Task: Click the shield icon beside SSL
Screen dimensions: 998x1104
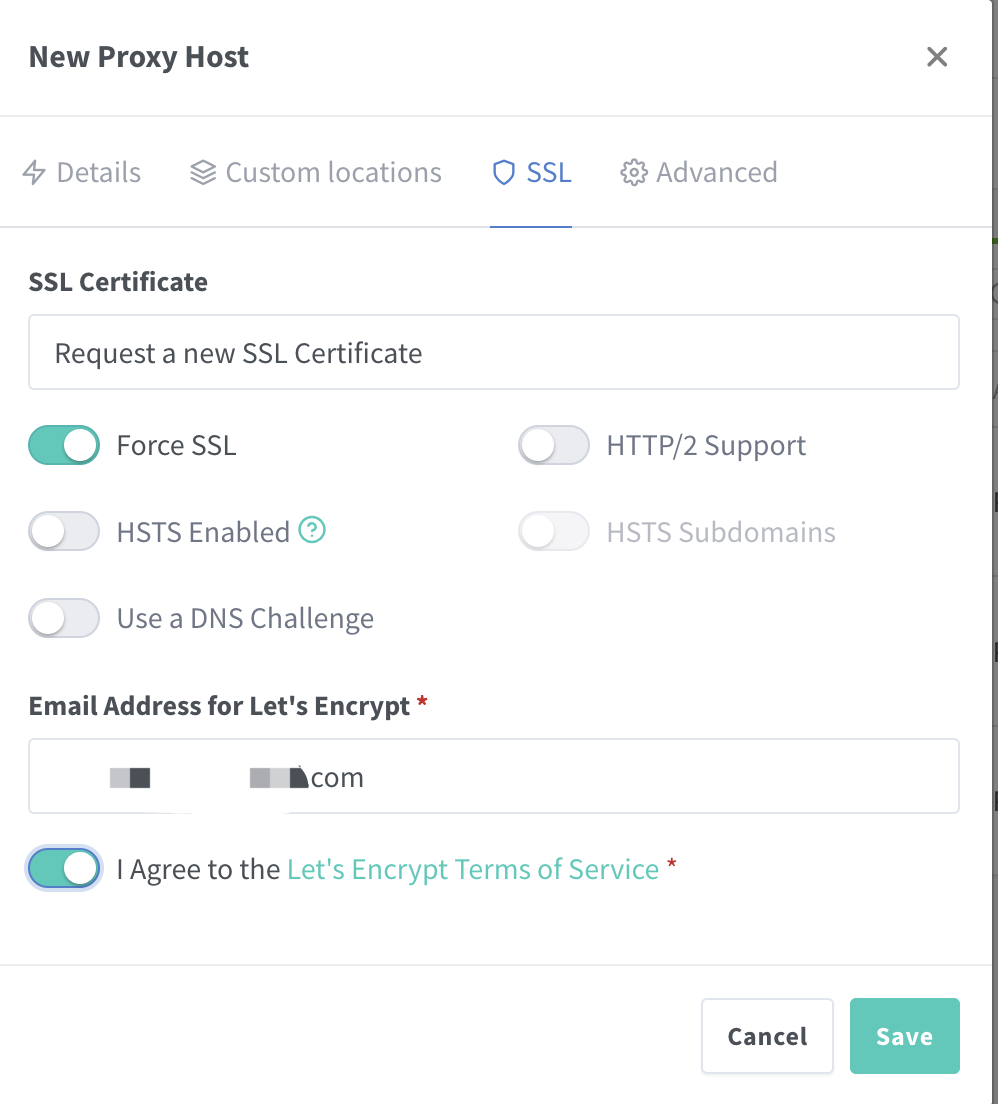Action: (x=504, y=173)
